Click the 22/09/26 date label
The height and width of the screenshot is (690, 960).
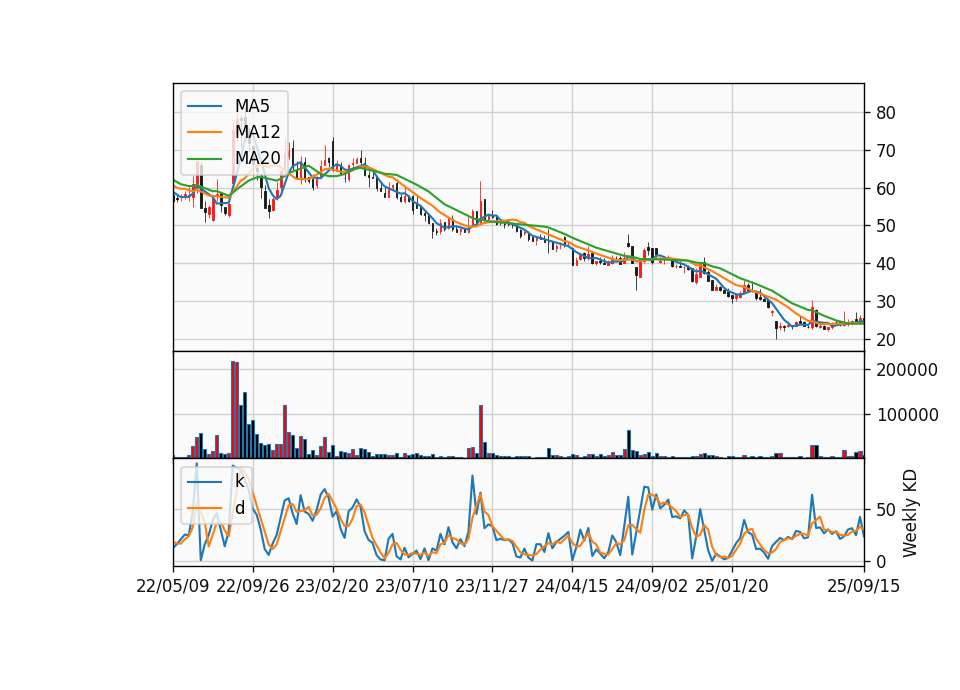click(x=253, y=586)
